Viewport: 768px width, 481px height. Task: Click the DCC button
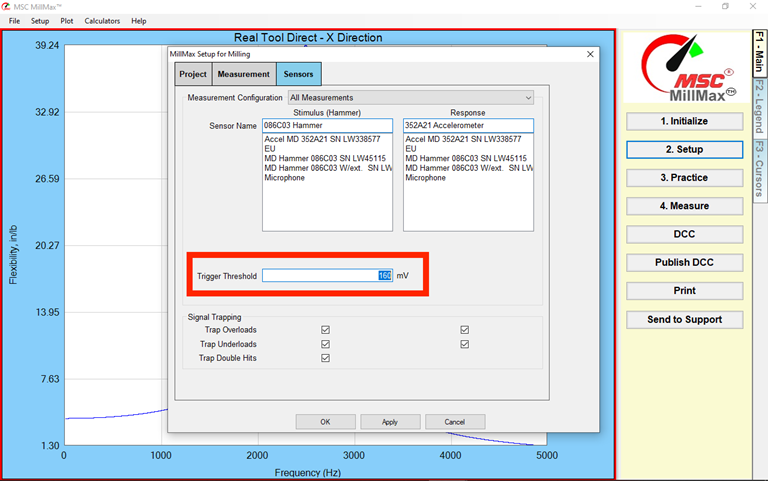(x=684, y=234)
